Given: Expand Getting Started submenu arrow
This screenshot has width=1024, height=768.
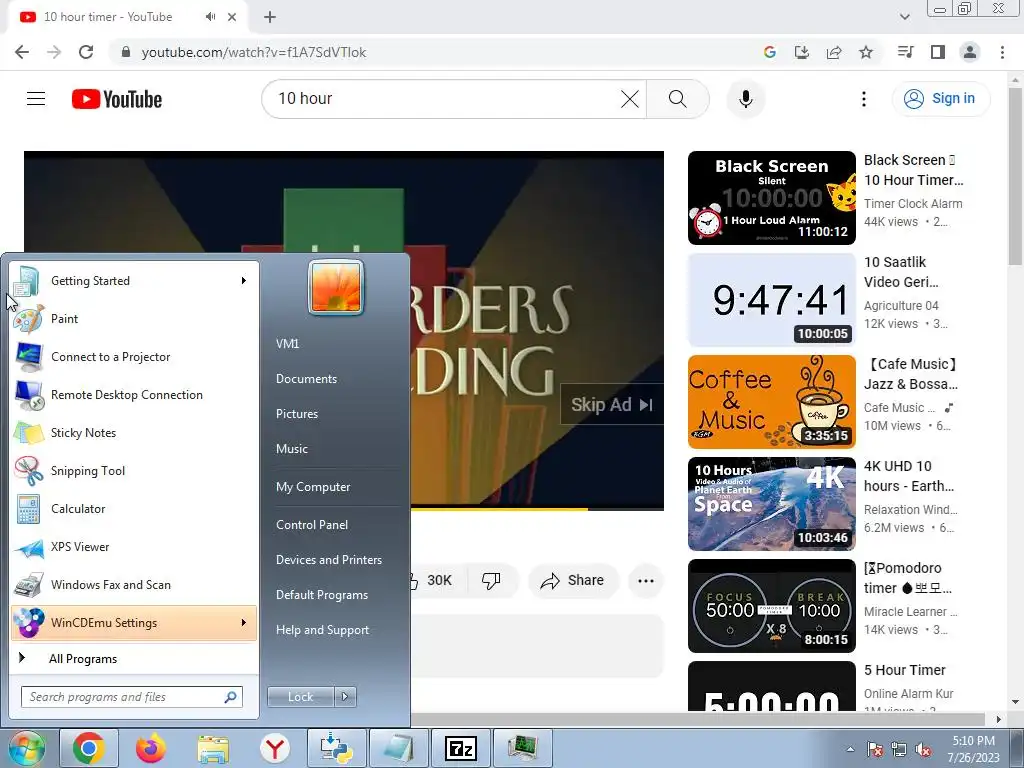Looking at the screenshot, I should coord(244,281).
